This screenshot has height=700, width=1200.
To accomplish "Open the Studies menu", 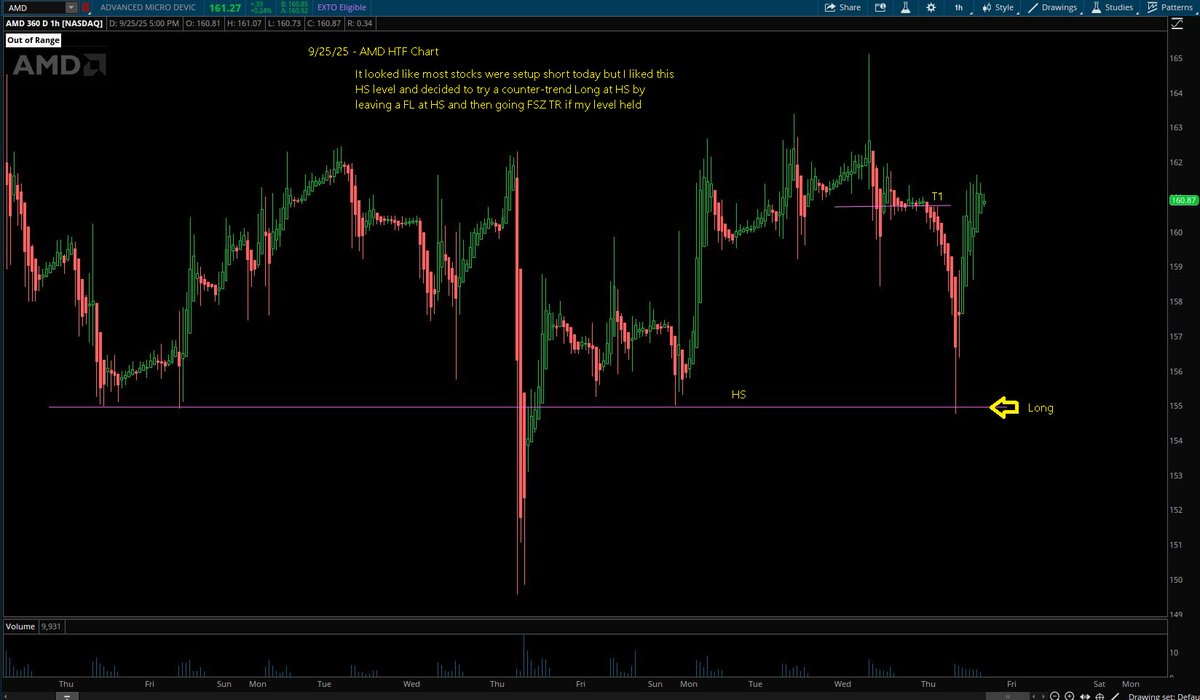I will pyautogui.click(x=1112, y=7).
